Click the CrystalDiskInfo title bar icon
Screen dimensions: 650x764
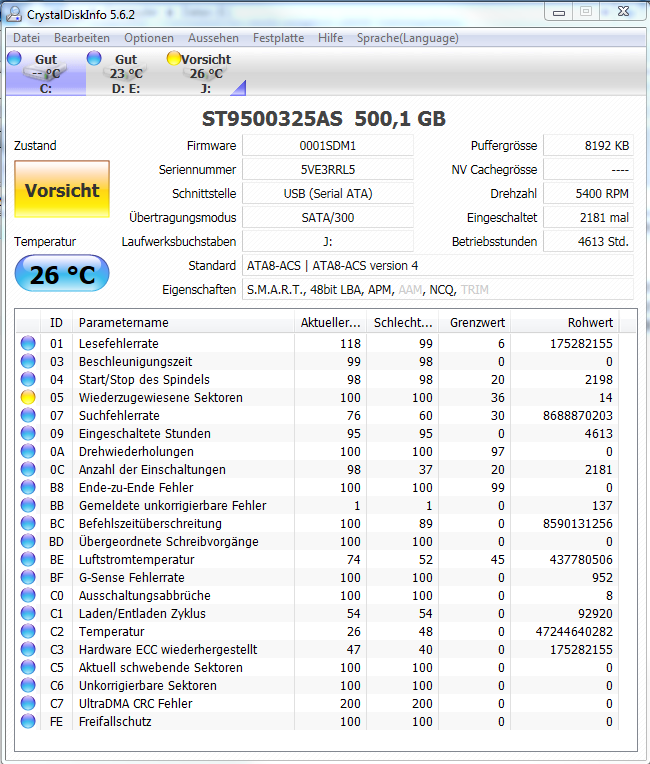pos(14,14)
